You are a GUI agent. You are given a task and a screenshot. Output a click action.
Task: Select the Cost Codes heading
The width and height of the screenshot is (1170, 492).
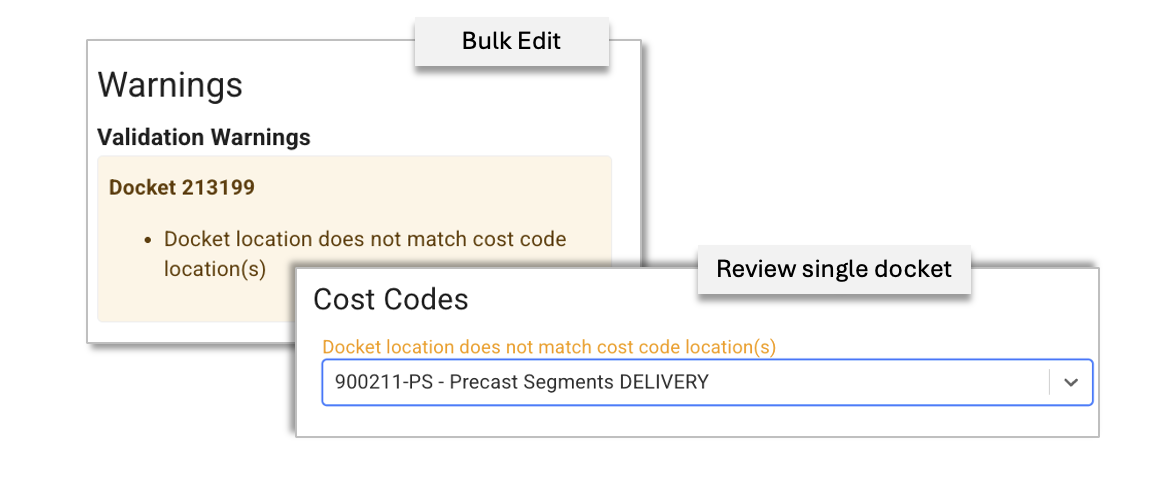390,299
